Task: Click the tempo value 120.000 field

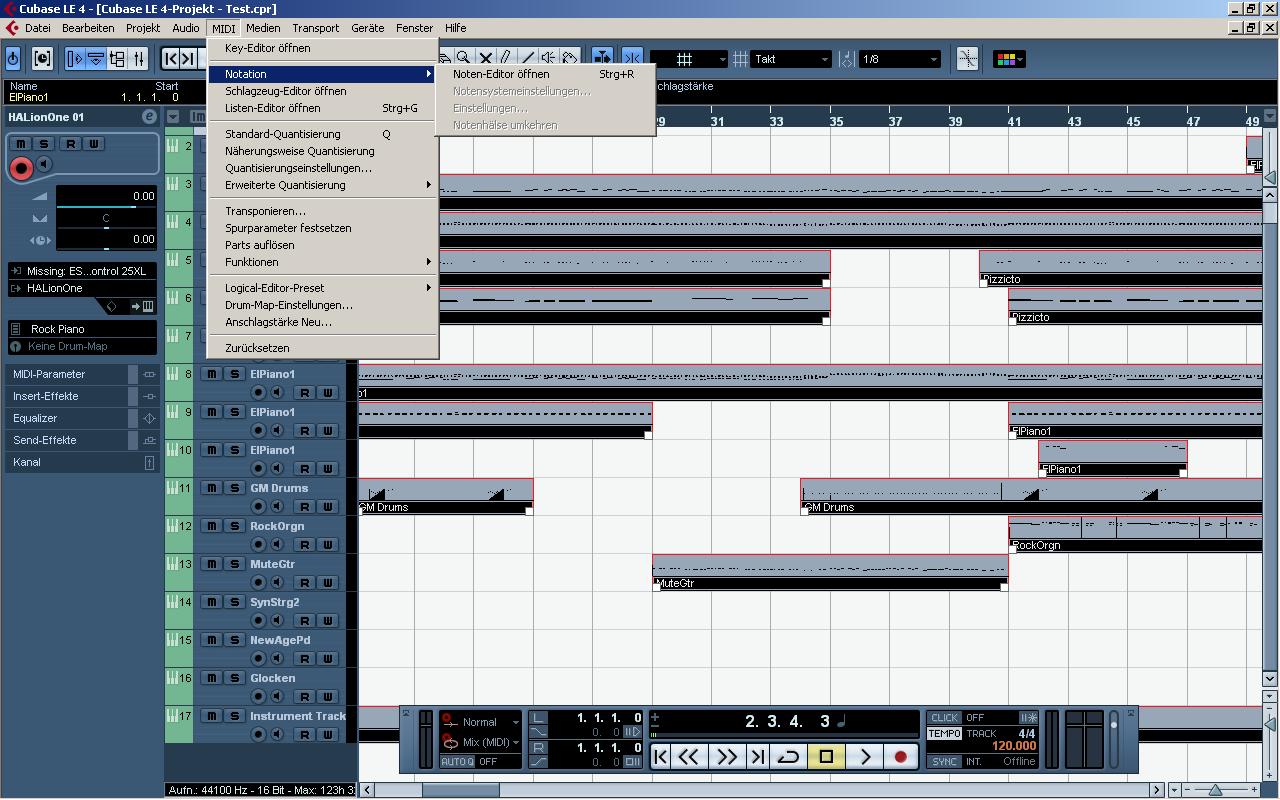Action: [1013, 747]
